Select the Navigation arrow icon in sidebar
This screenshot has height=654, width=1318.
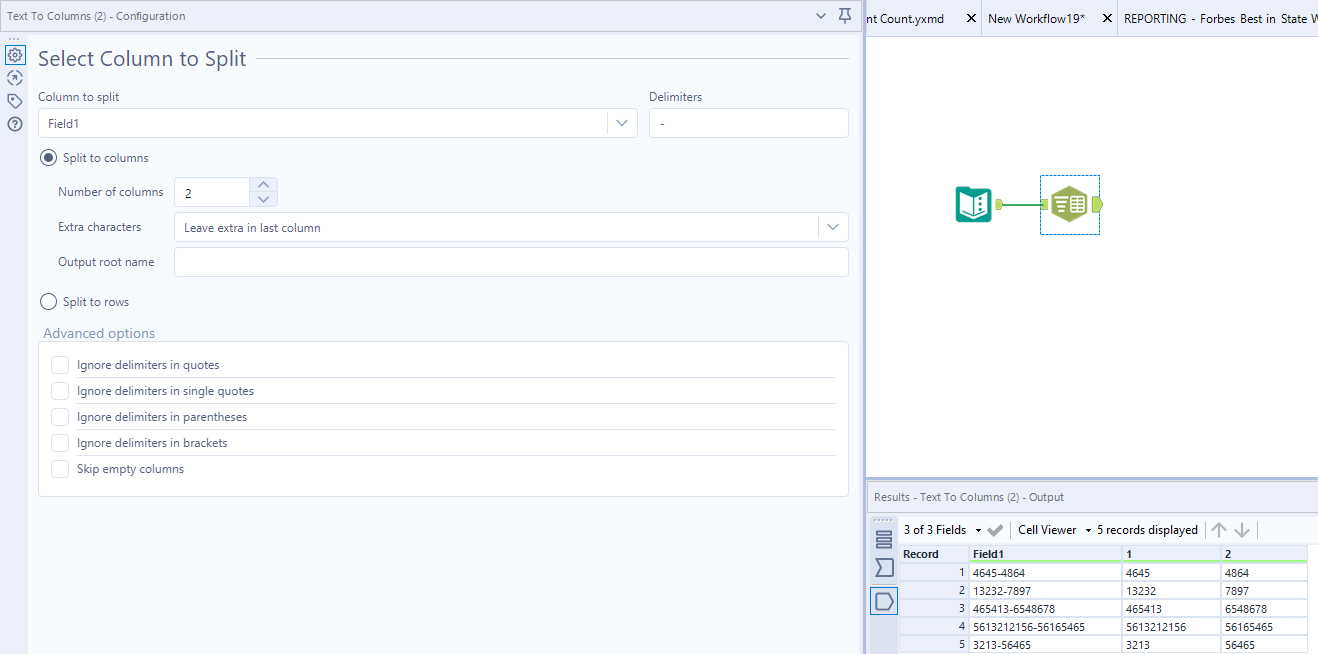14,77
